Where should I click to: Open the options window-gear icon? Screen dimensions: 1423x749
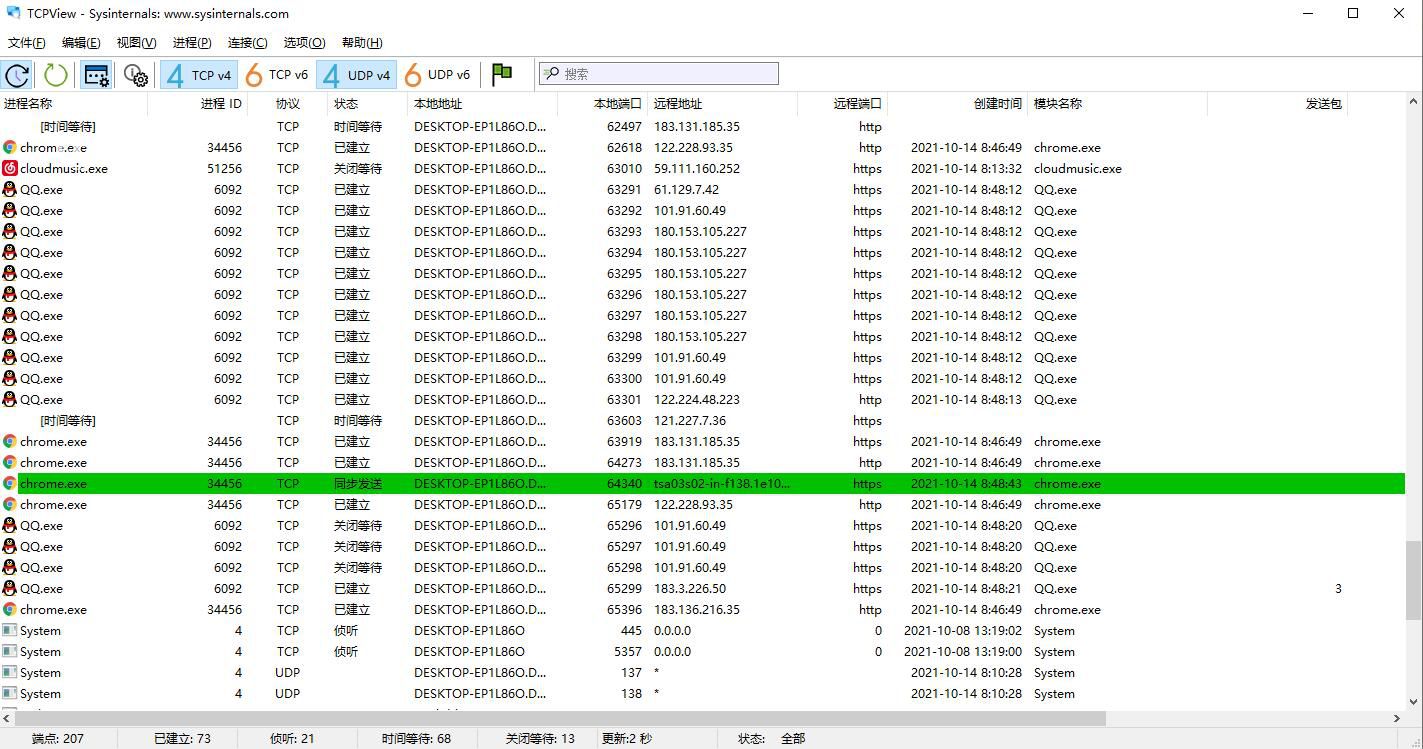tap(97, 75)
